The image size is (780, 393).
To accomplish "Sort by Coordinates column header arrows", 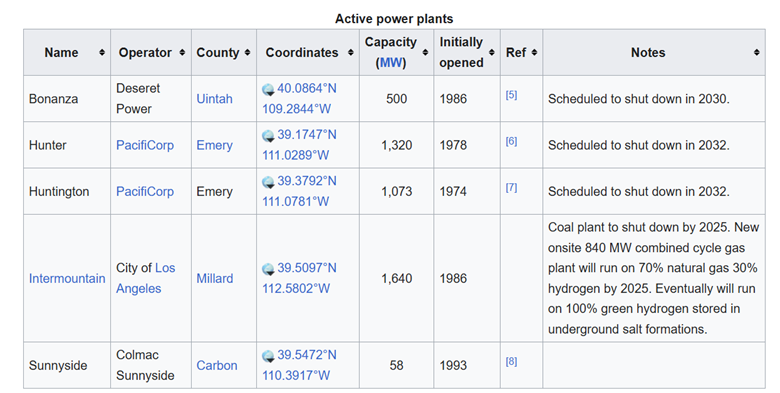I will (x=350, y=52).
